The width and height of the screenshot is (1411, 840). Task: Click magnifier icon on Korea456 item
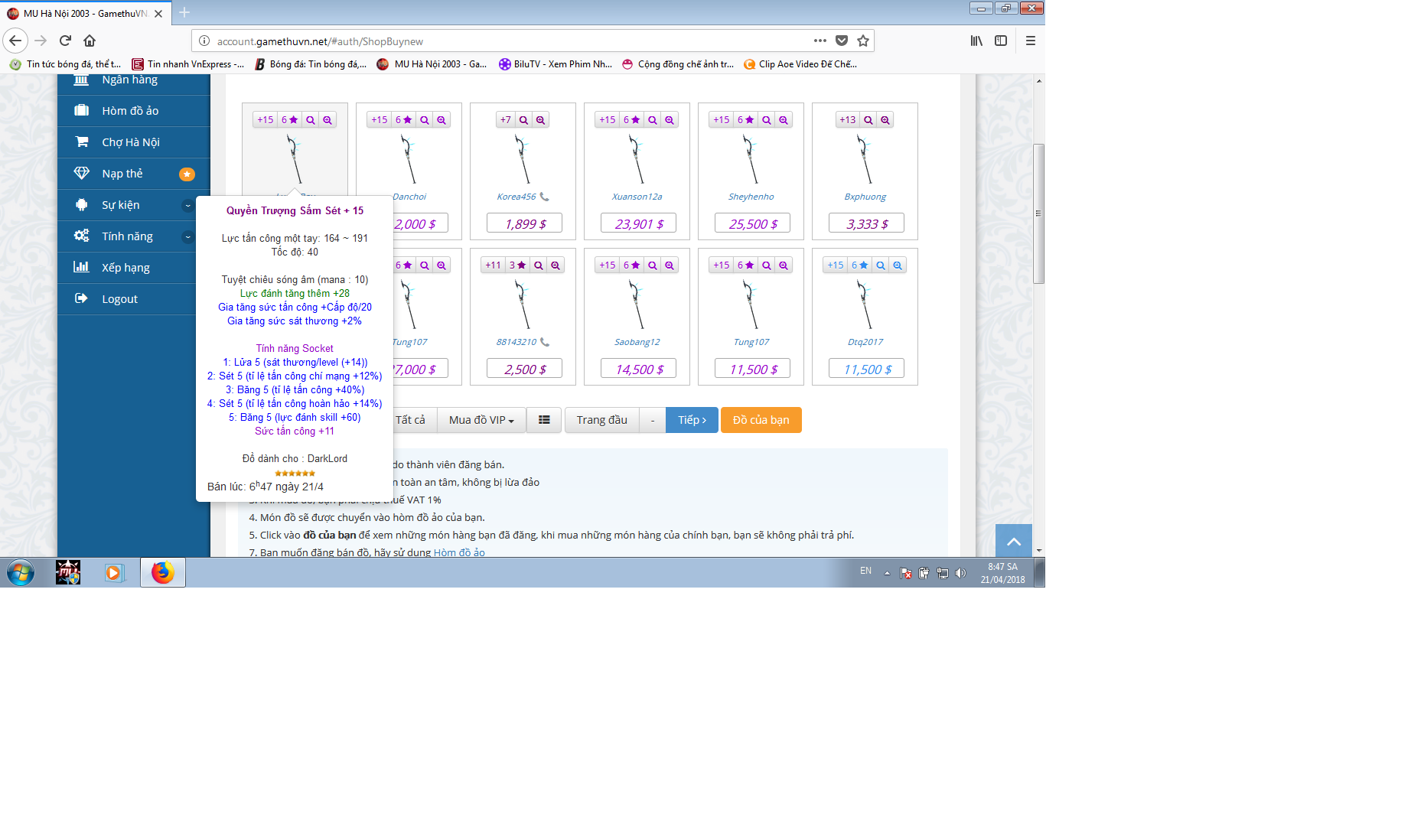(x=523, y=120)
